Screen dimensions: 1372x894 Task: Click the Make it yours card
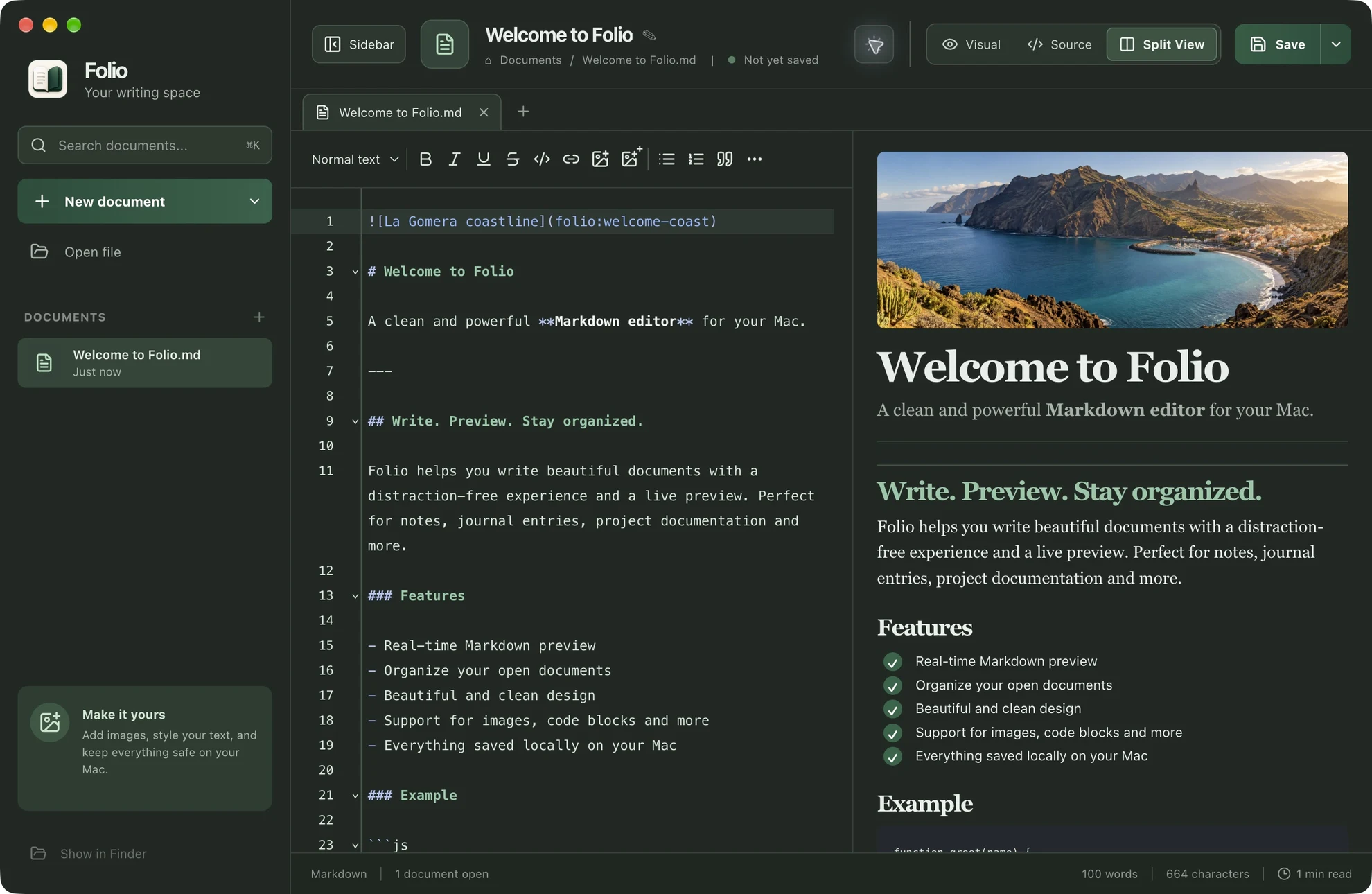pos(145,748)
